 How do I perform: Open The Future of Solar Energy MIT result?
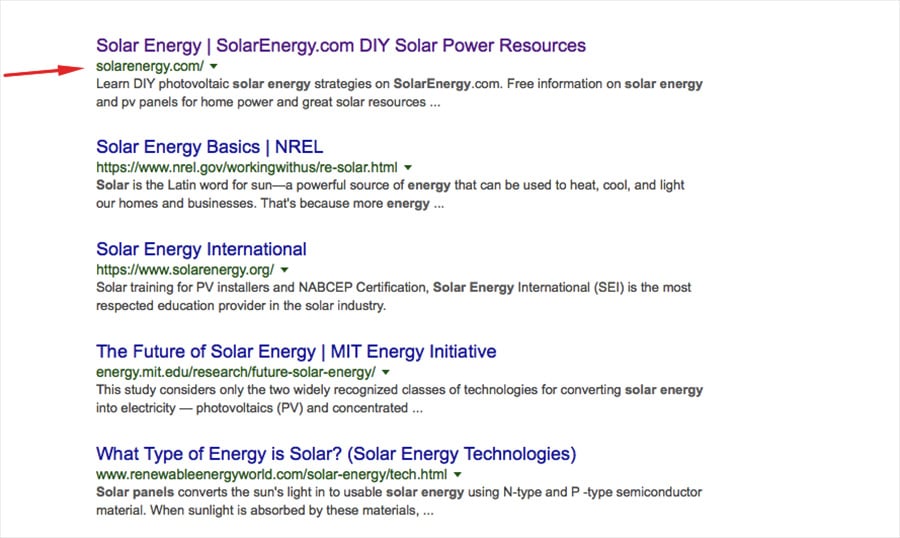click(296, 351)
